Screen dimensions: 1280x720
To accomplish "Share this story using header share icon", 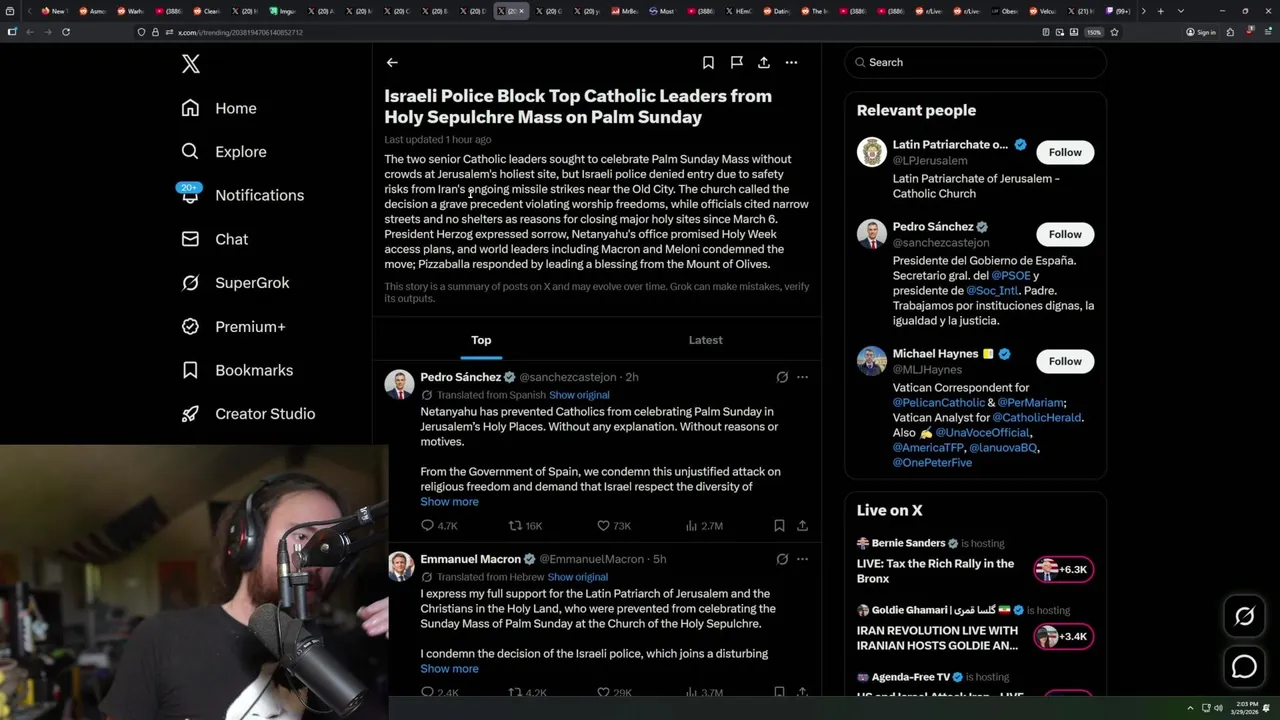I will (764, 62).
